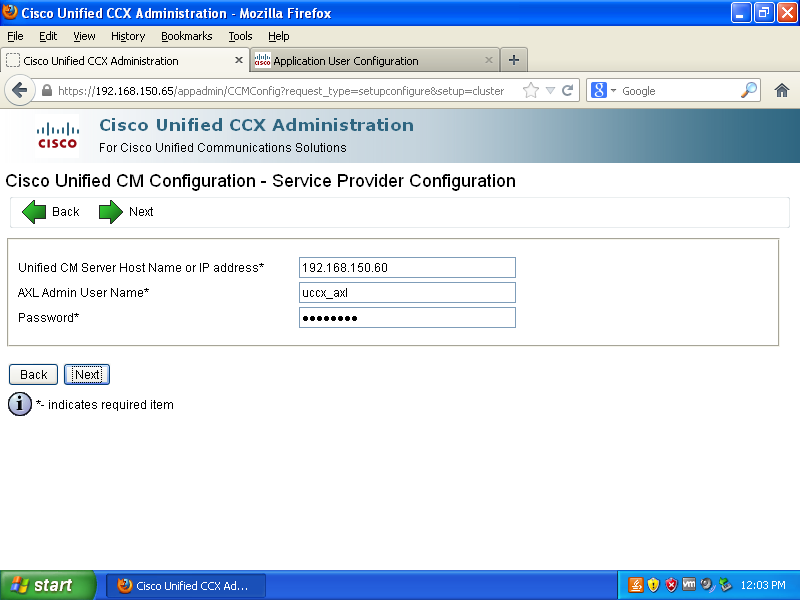Click the browser back navigation arrow

pyautogui.click(x=19, y=91)
